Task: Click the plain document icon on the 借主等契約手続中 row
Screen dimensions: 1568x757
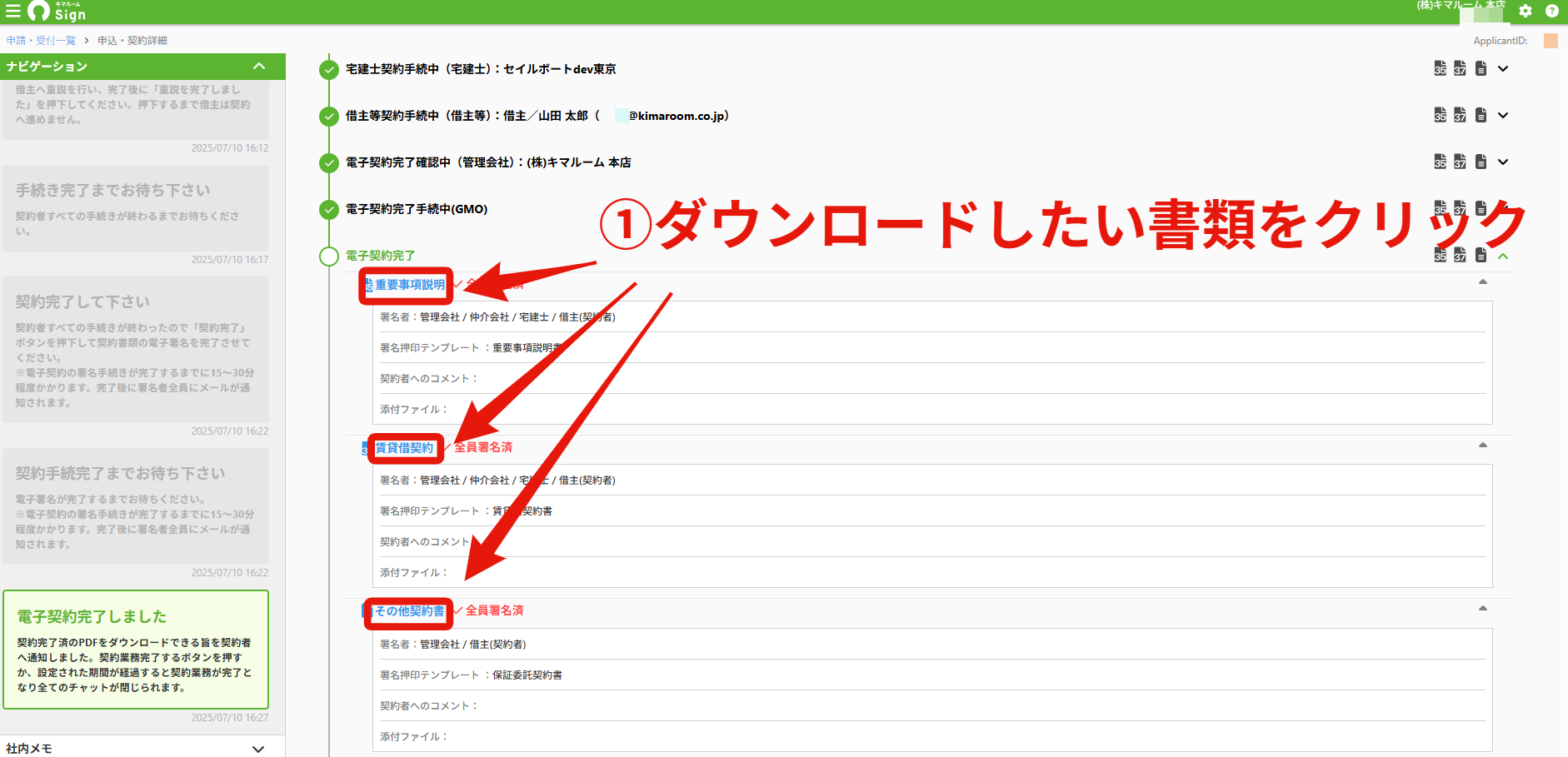Action: (x=1481, y=115)
